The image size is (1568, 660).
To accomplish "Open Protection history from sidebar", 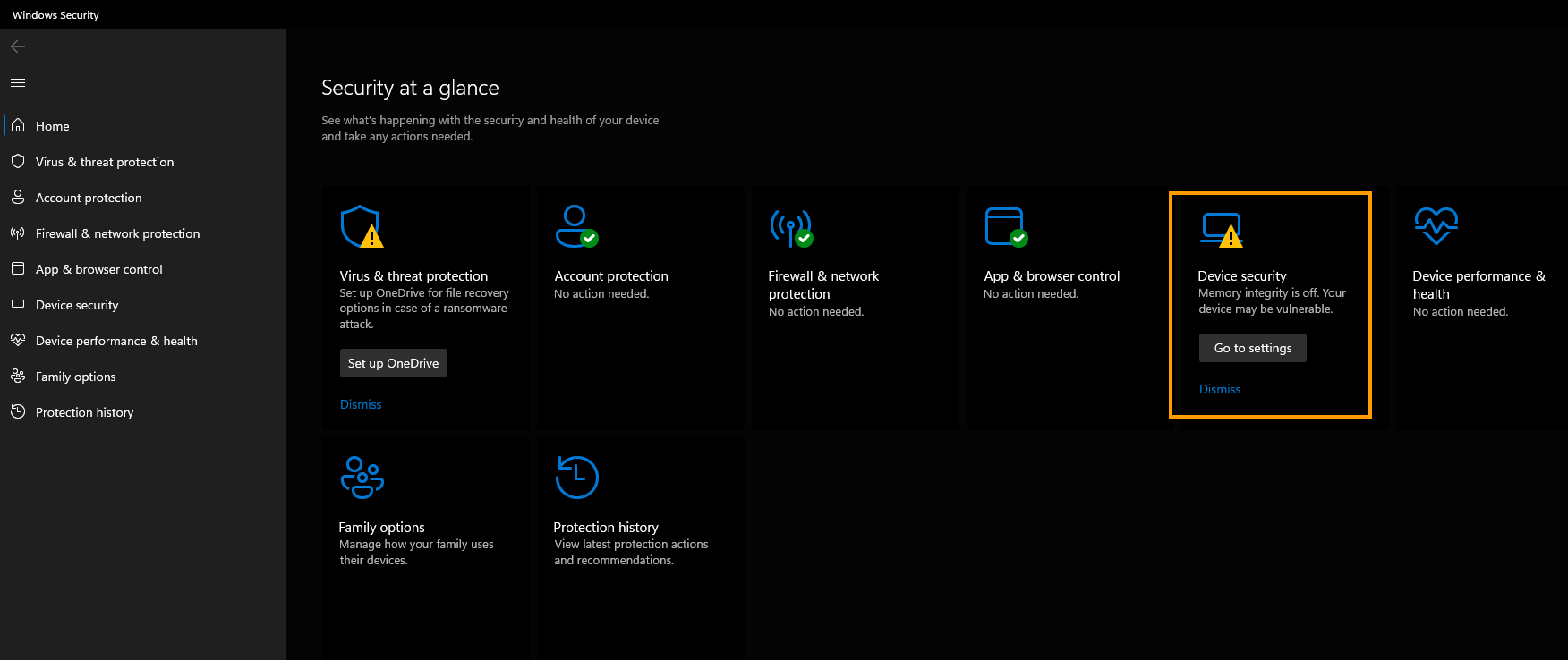I will (143, 412).
